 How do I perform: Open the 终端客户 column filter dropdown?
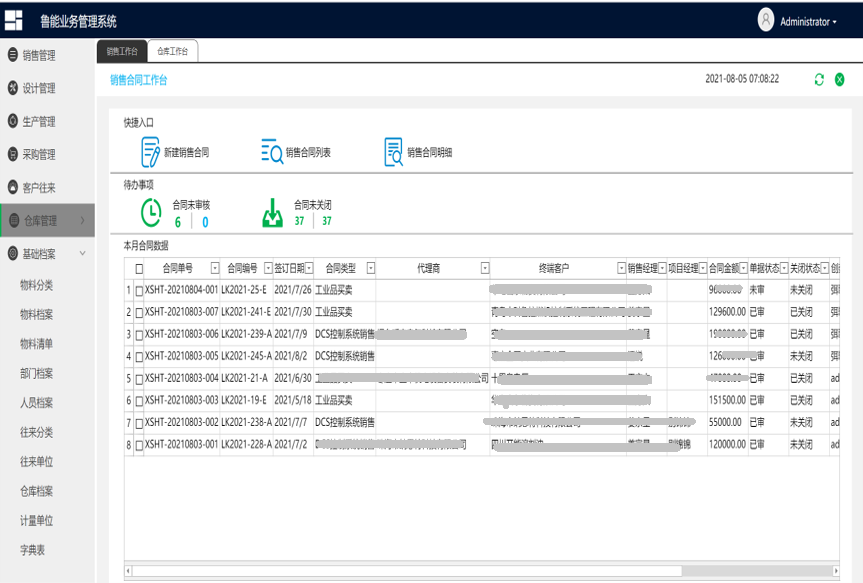click(621, 268)
